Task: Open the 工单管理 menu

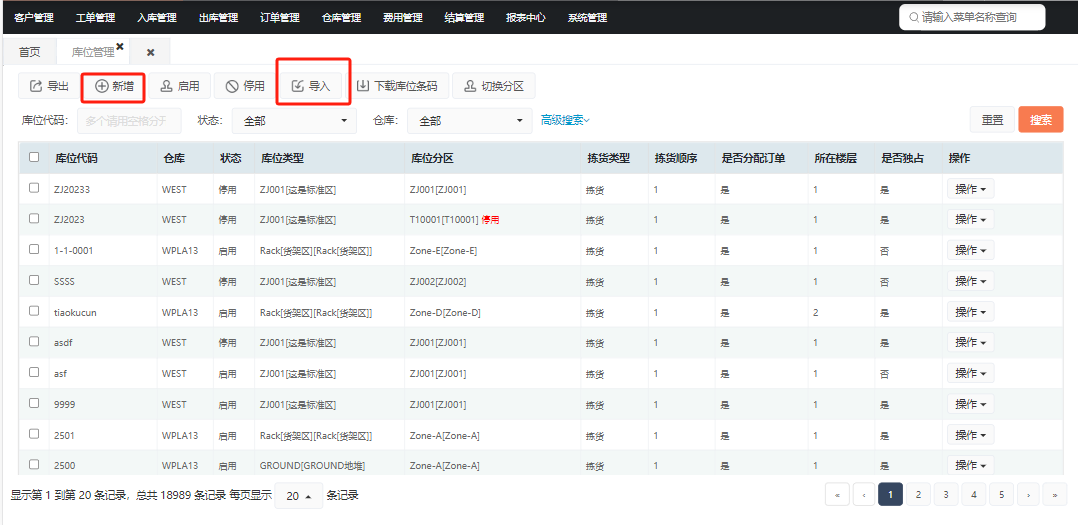Action: 96,18
